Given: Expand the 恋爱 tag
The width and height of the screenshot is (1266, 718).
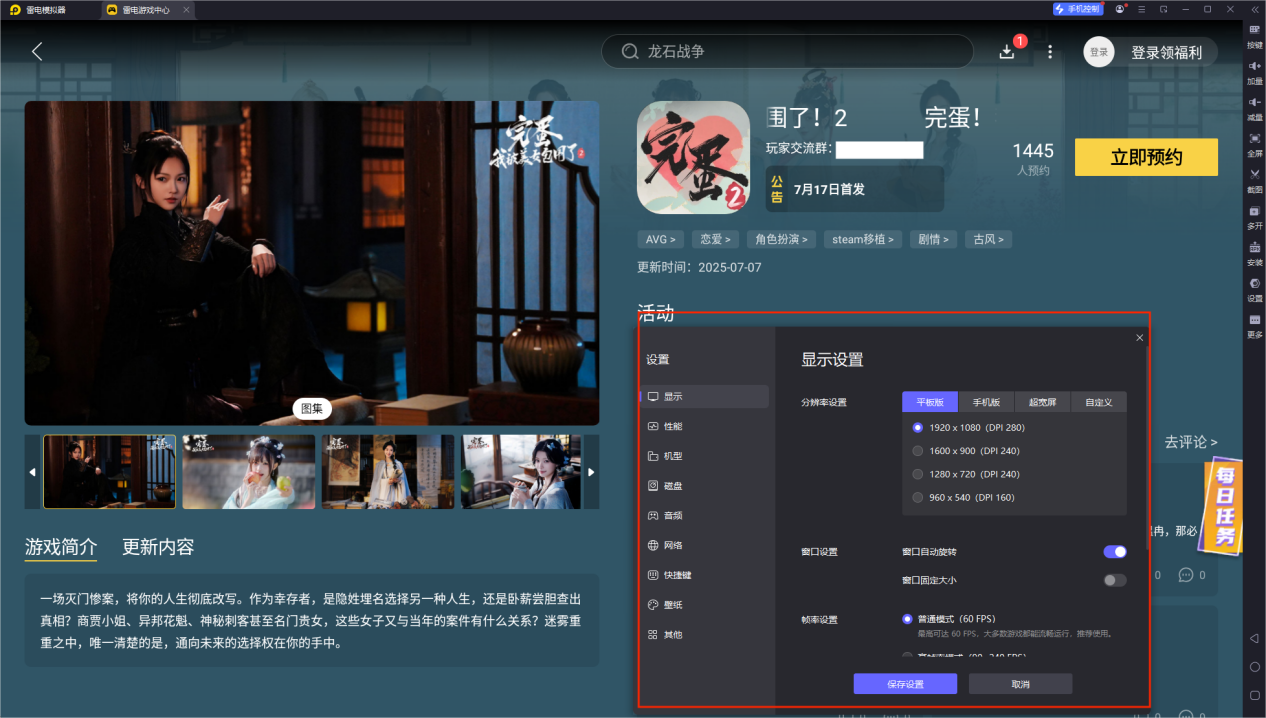Looking at the screenshot, I should [716, 239].
